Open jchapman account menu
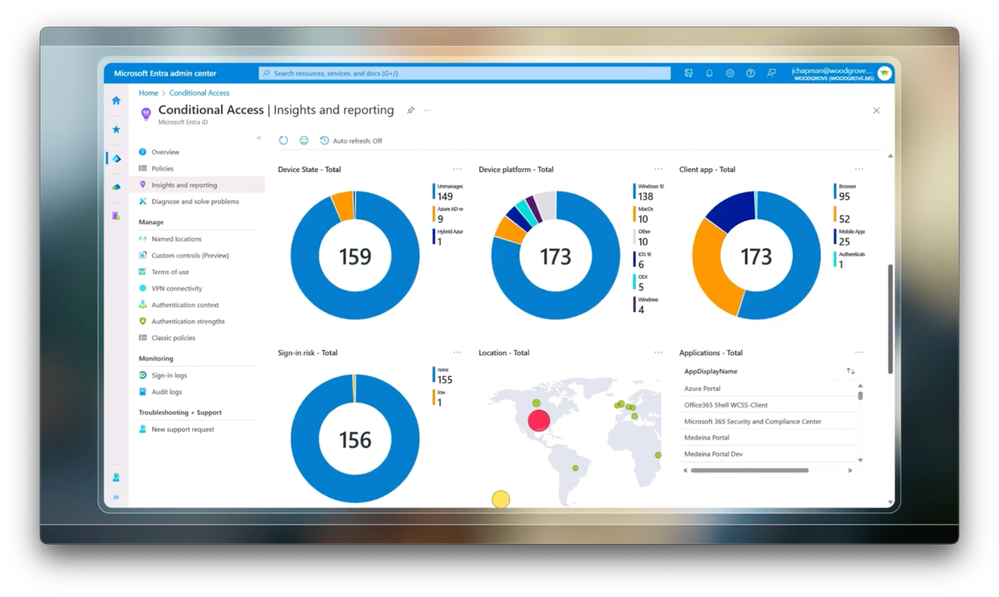999x597 pixels. tap(840, 73)
